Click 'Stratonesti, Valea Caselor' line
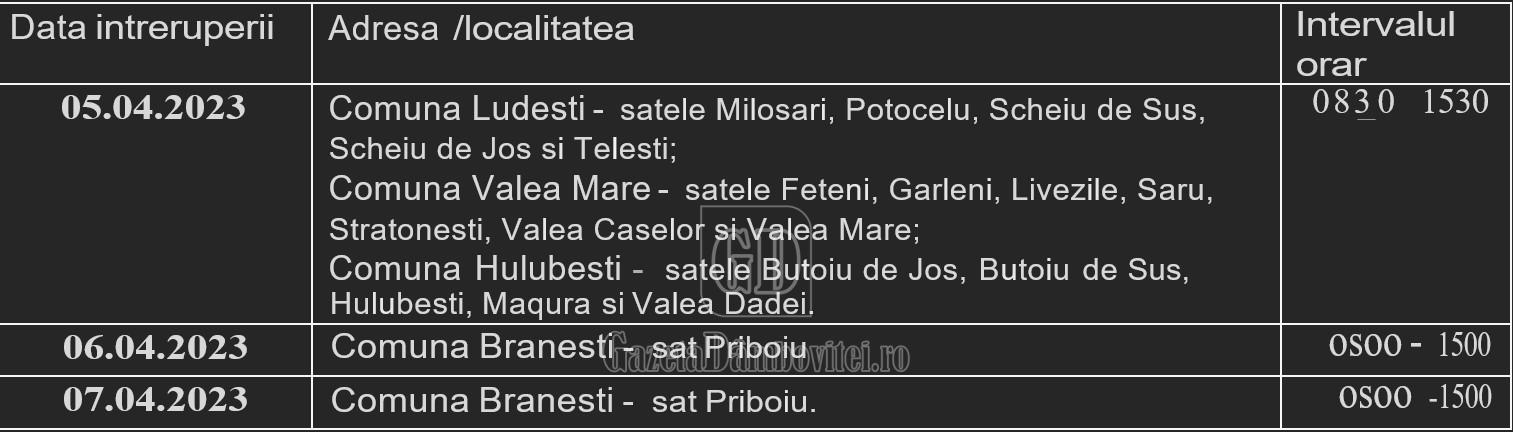The height and width of the screenshot is (432, 1513). (x=624, y=229)
